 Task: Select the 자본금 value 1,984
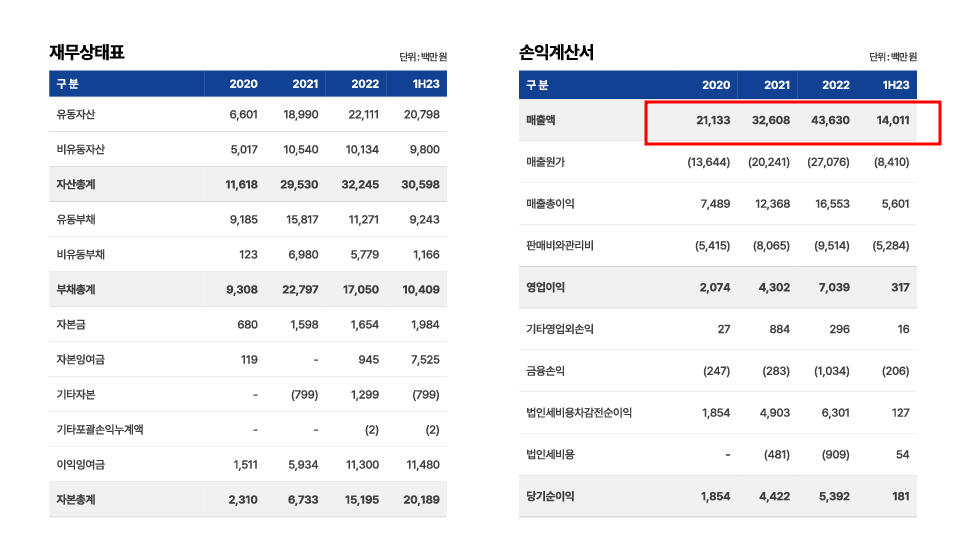coord(425,324)
